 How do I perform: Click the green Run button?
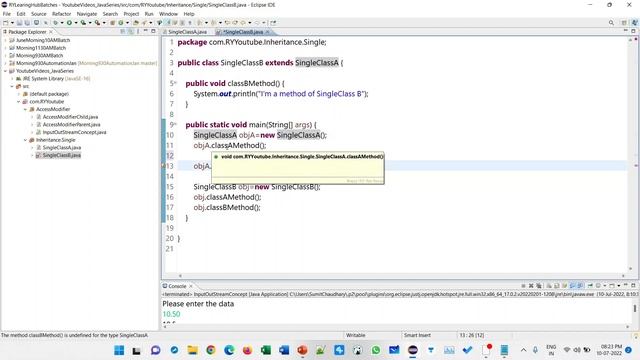click(x=69, y=23)
